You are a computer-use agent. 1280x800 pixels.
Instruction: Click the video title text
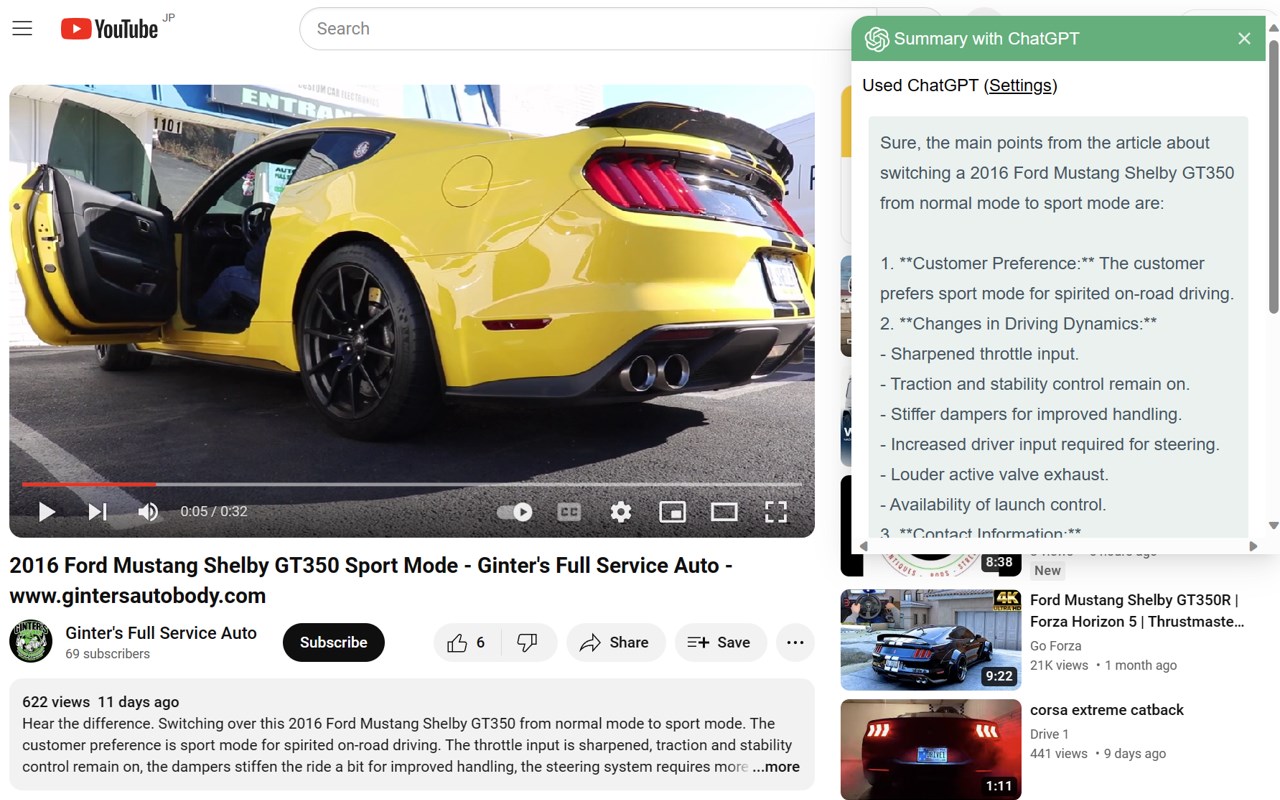click(x=371, y=580)
